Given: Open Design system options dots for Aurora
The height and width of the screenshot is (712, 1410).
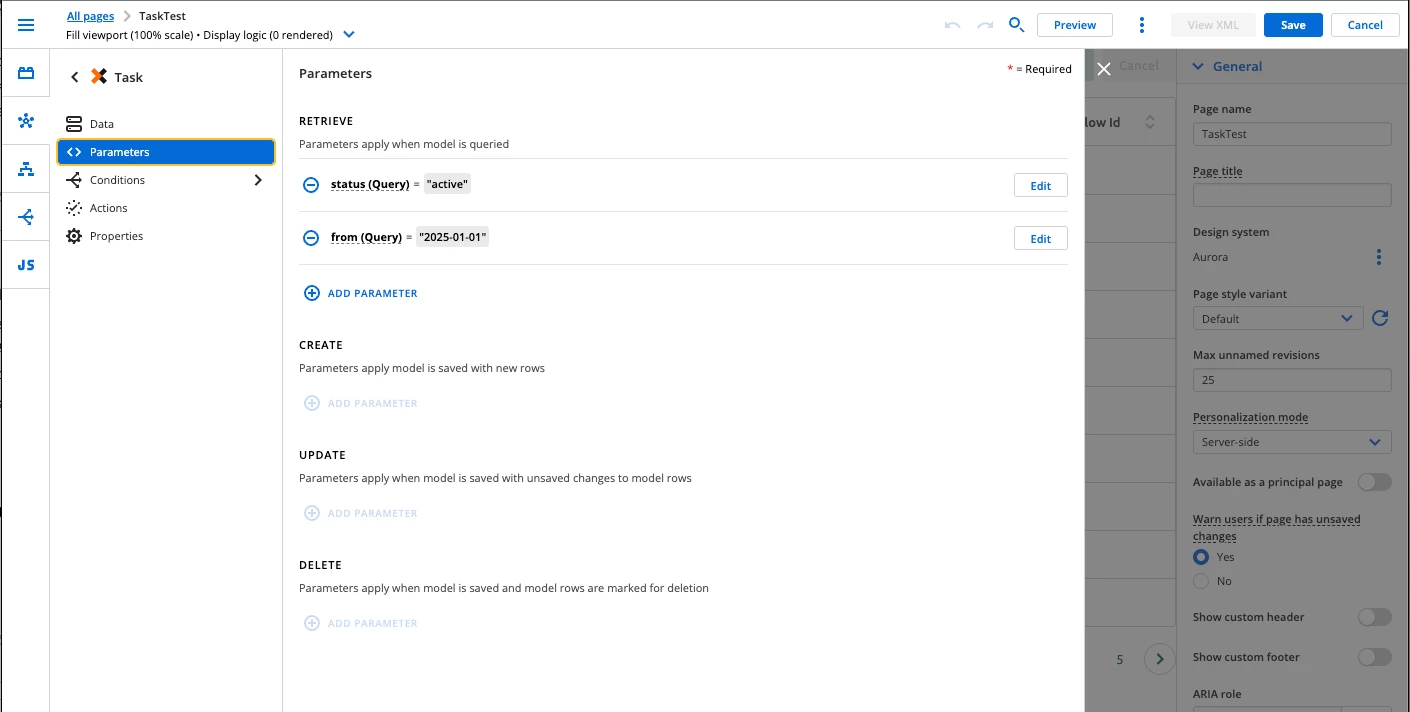Looking at the screenshot, I should pos(1379,257).
